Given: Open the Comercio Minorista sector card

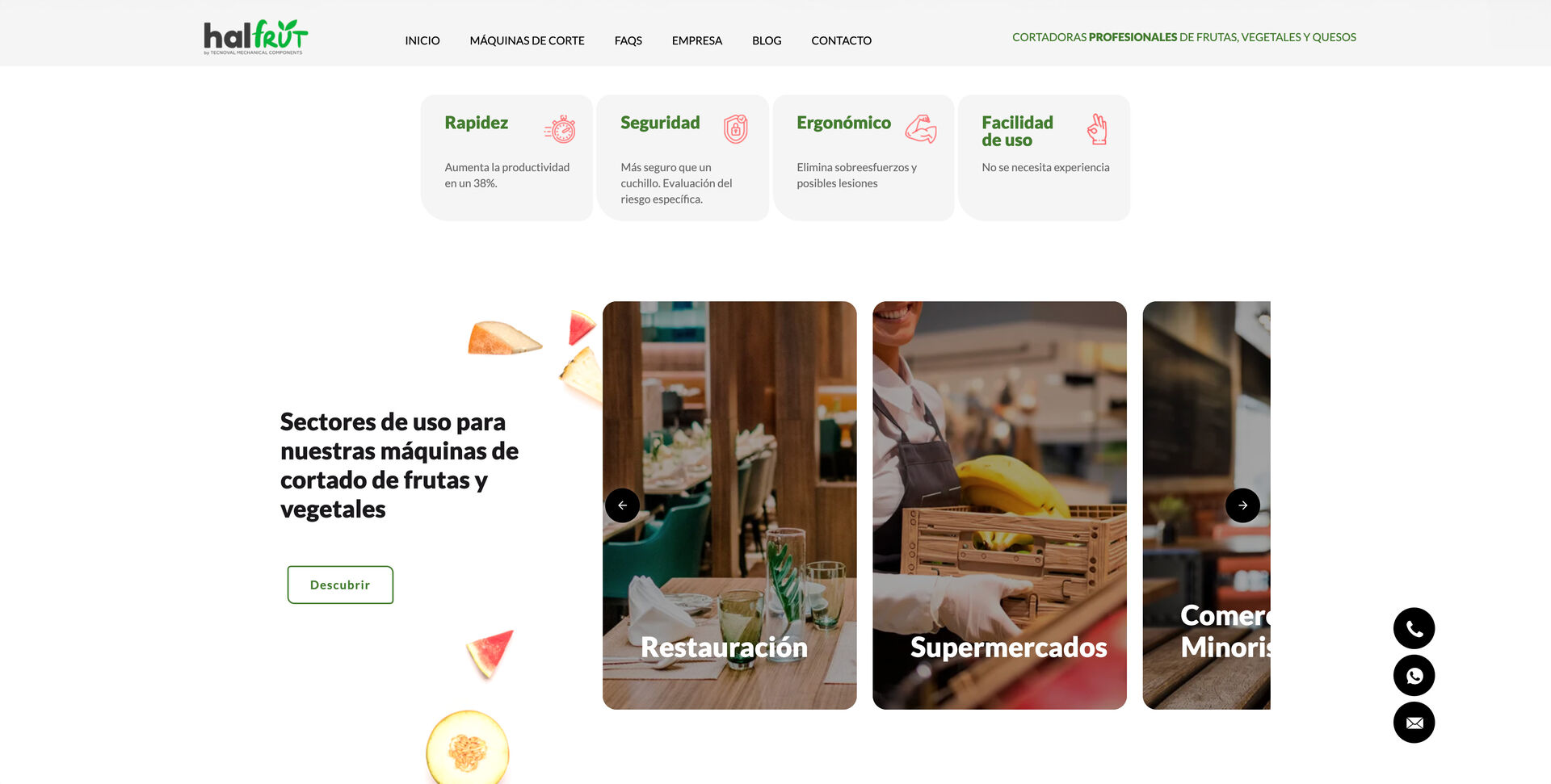Looking at the screenshot, I should [x=1207, y=505].
